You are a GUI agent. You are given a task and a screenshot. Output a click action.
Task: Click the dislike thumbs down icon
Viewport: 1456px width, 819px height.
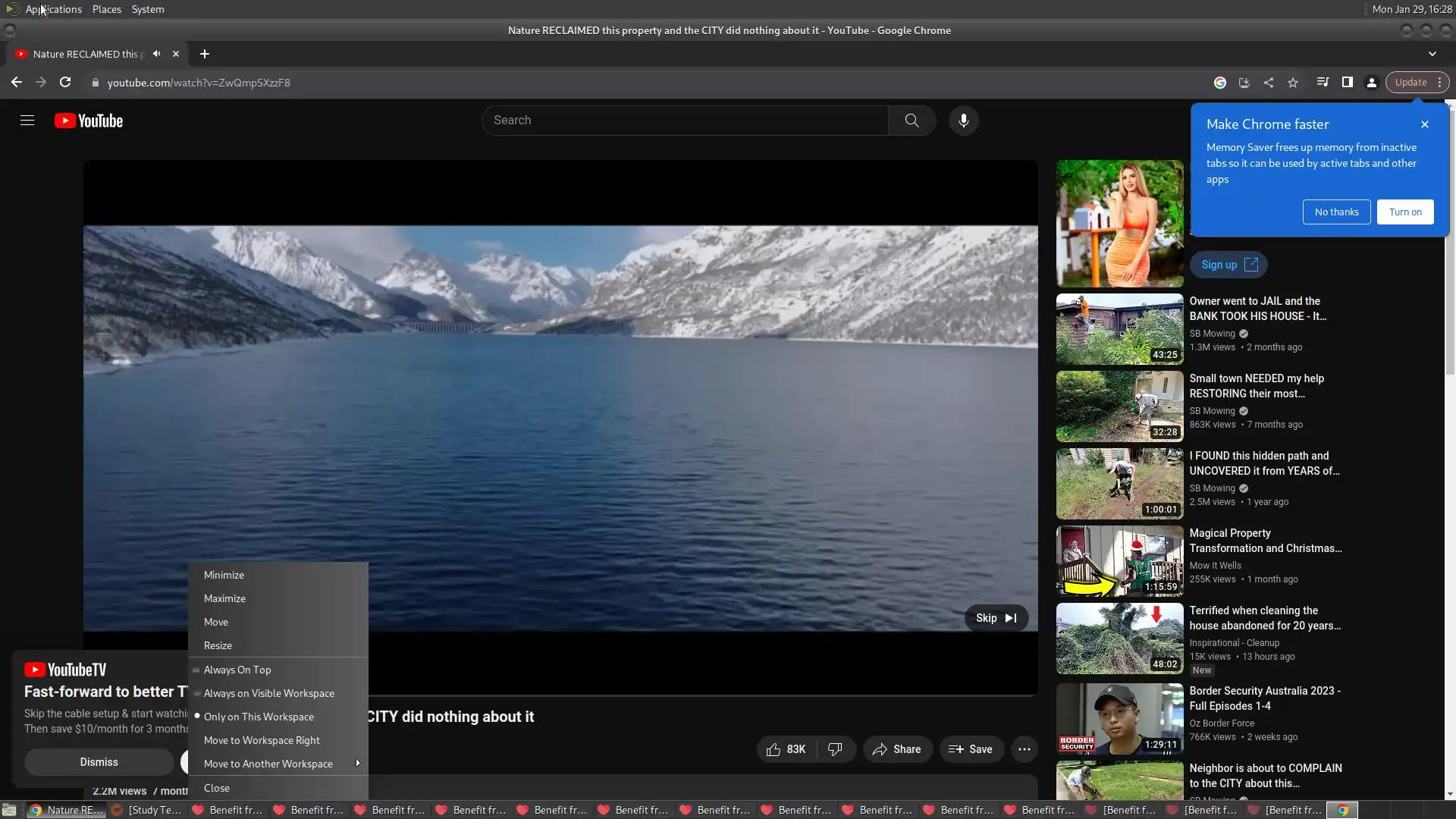[x=835, y=749]
